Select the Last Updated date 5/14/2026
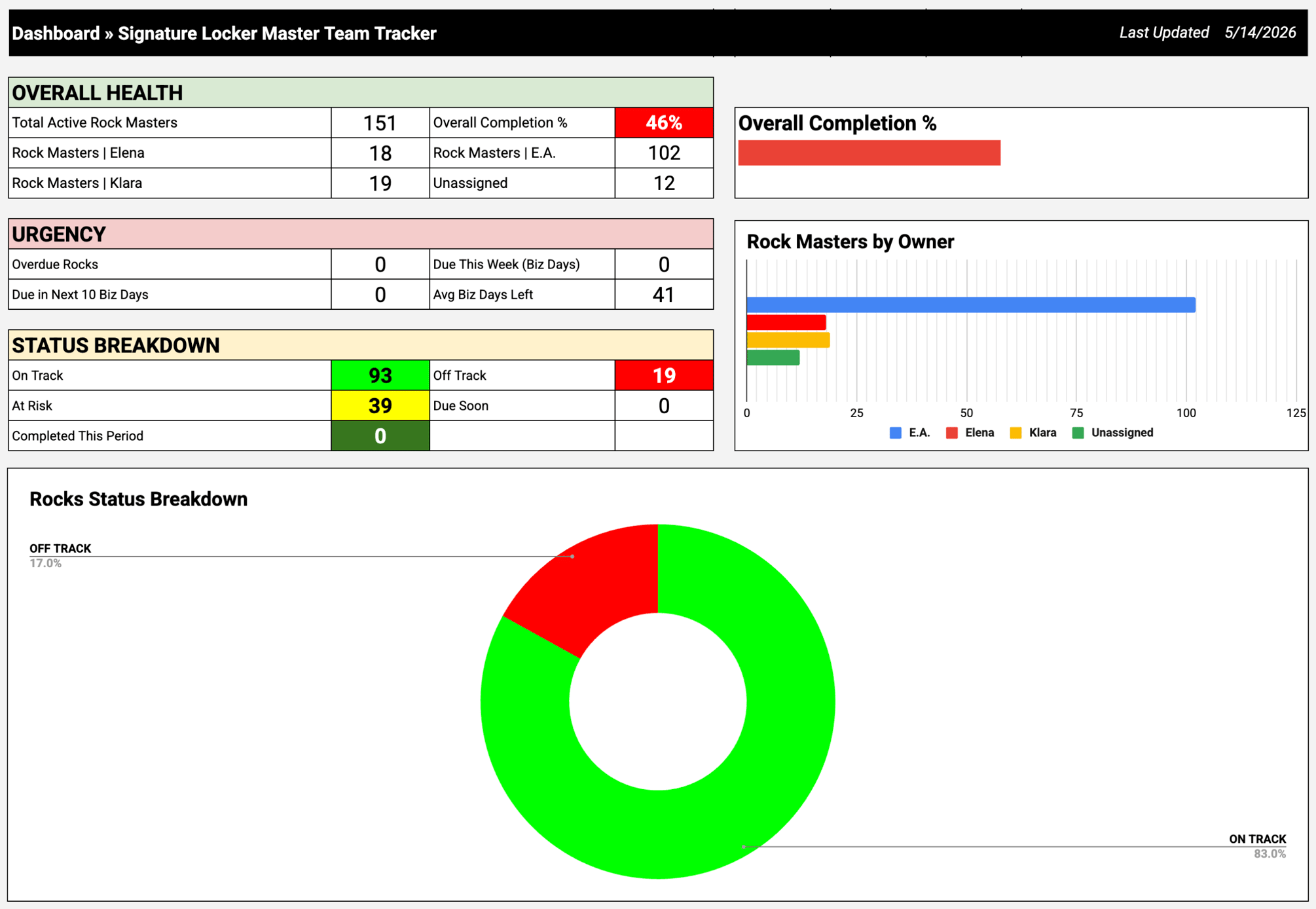The width and height of the screenshot is (1316, 909). [1260, 33]
